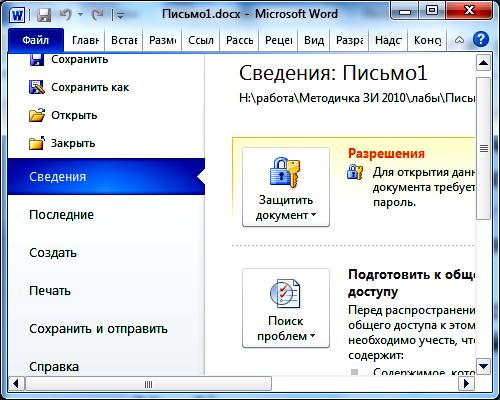
Task: Click the horizontal scrollbar thumb
Action: [x=148, y=384]
